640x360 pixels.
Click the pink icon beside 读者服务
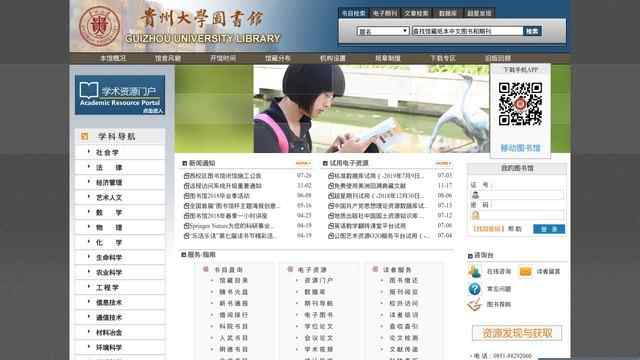point(375,269)
